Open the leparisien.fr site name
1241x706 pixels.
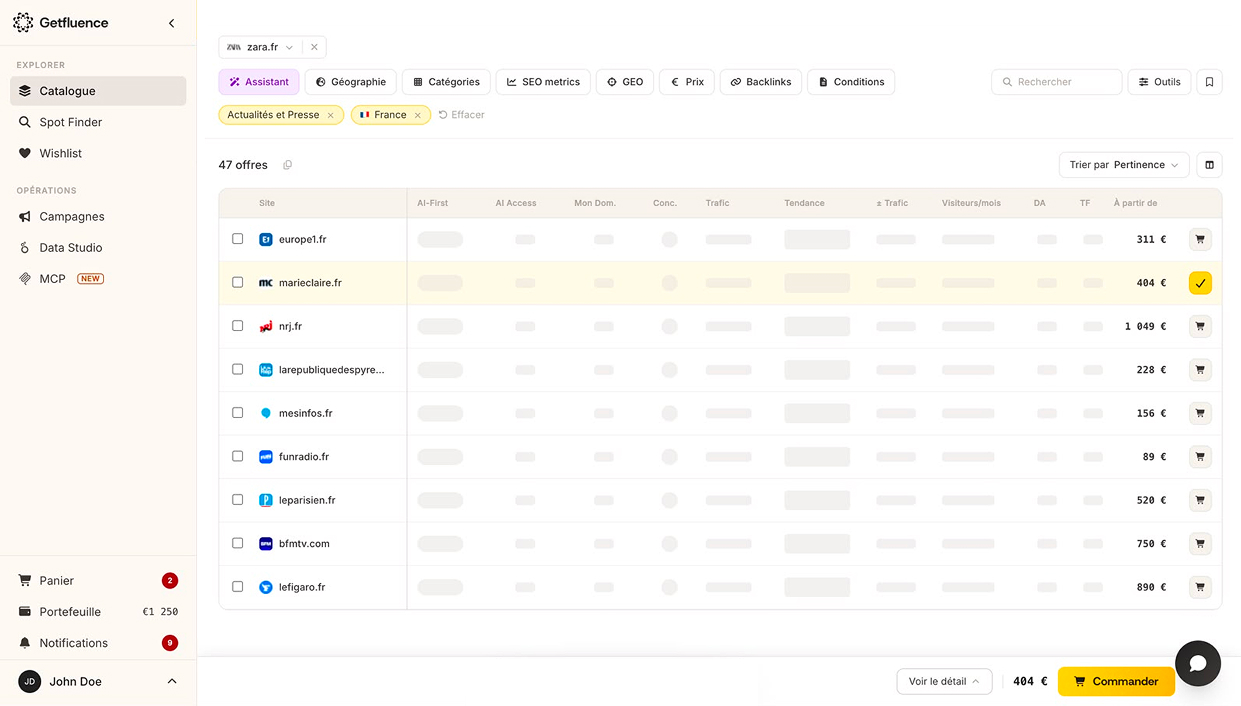307,500
